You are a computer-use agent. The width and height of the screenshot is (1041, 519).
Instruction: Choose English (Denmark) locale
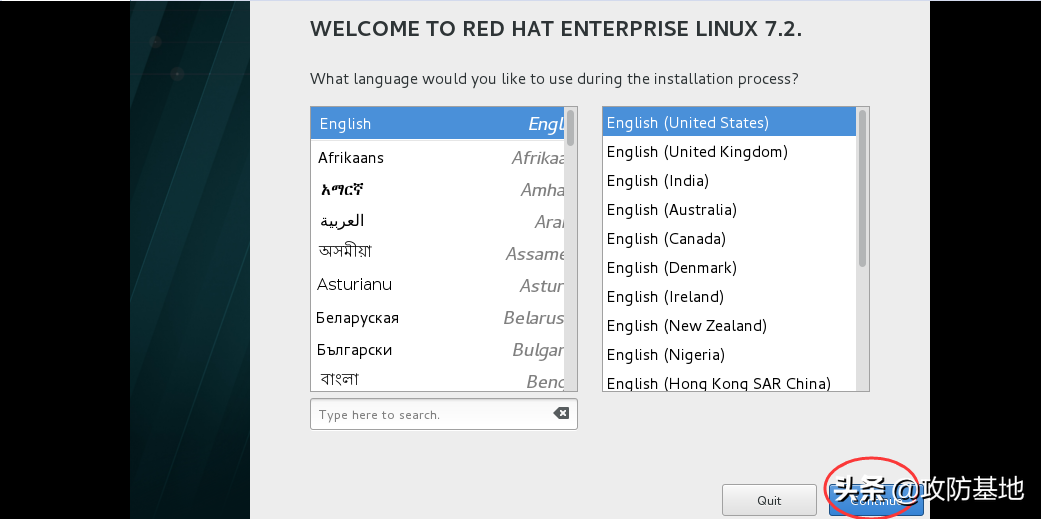[671, 268]
